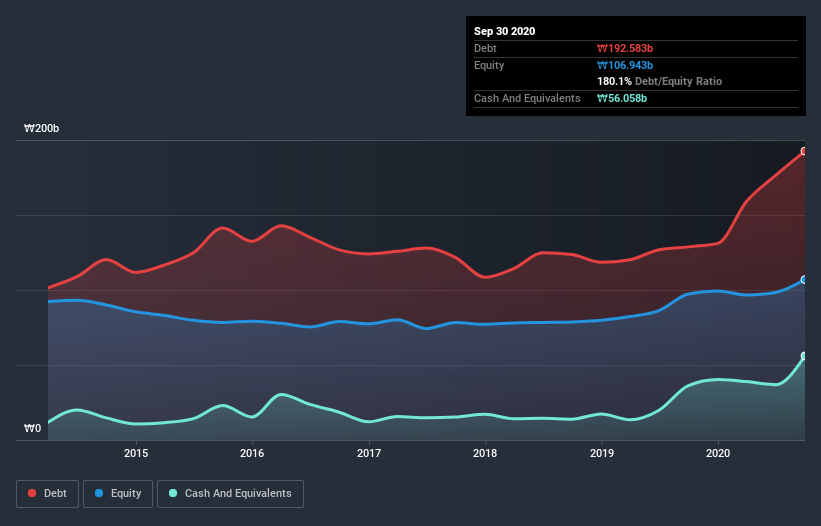Click the ₩56.058b cash value
The width and height of the screenshot is (821, 526).
pos(622,98)
